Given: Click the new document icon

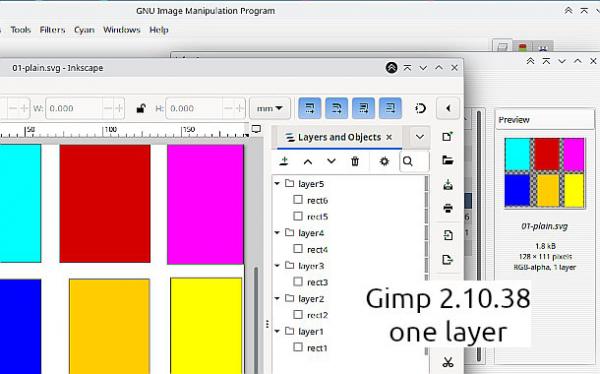Looking at the screenshot, I should coord(447,136).
